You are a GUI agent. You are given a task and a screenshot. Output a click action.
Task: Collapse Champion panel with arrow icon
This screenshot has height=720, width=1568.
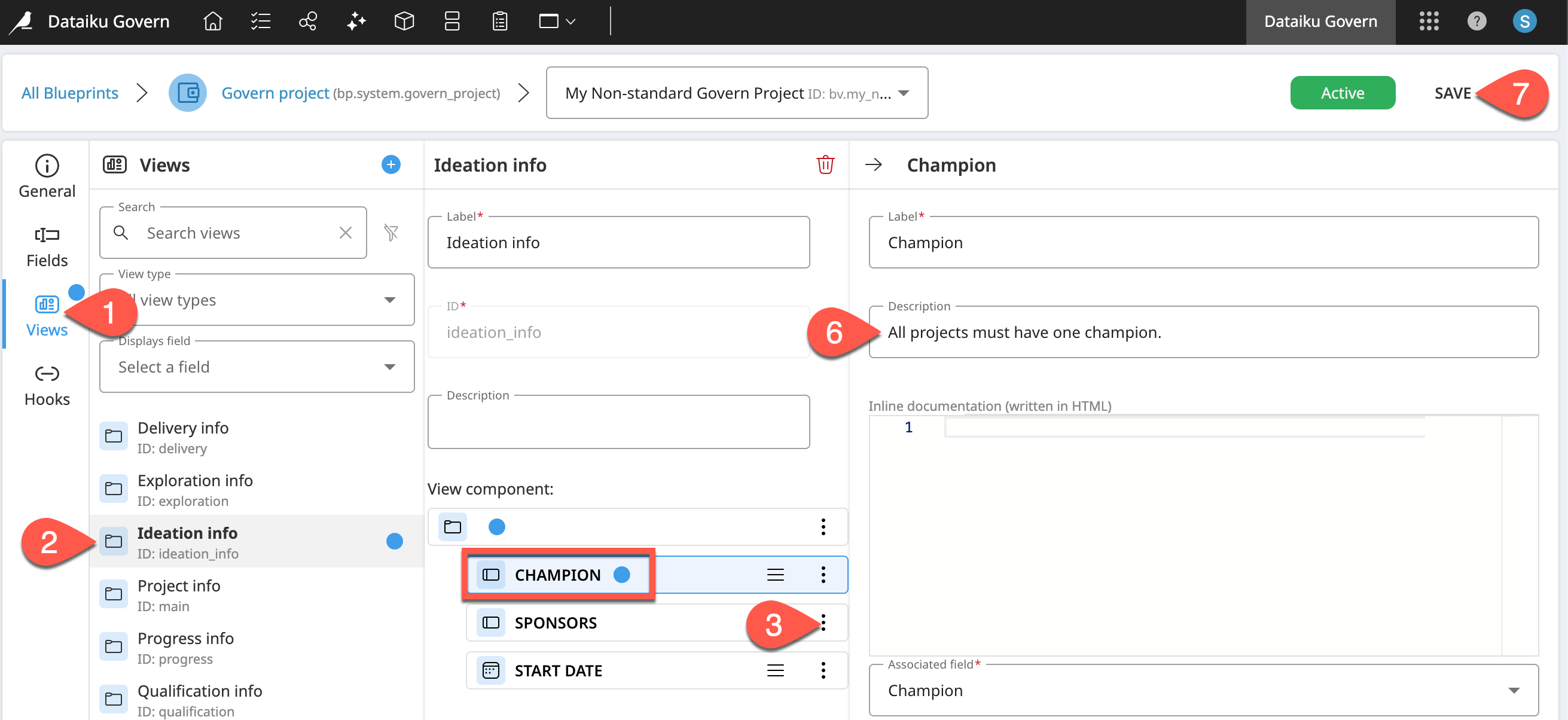click(874, 165)
